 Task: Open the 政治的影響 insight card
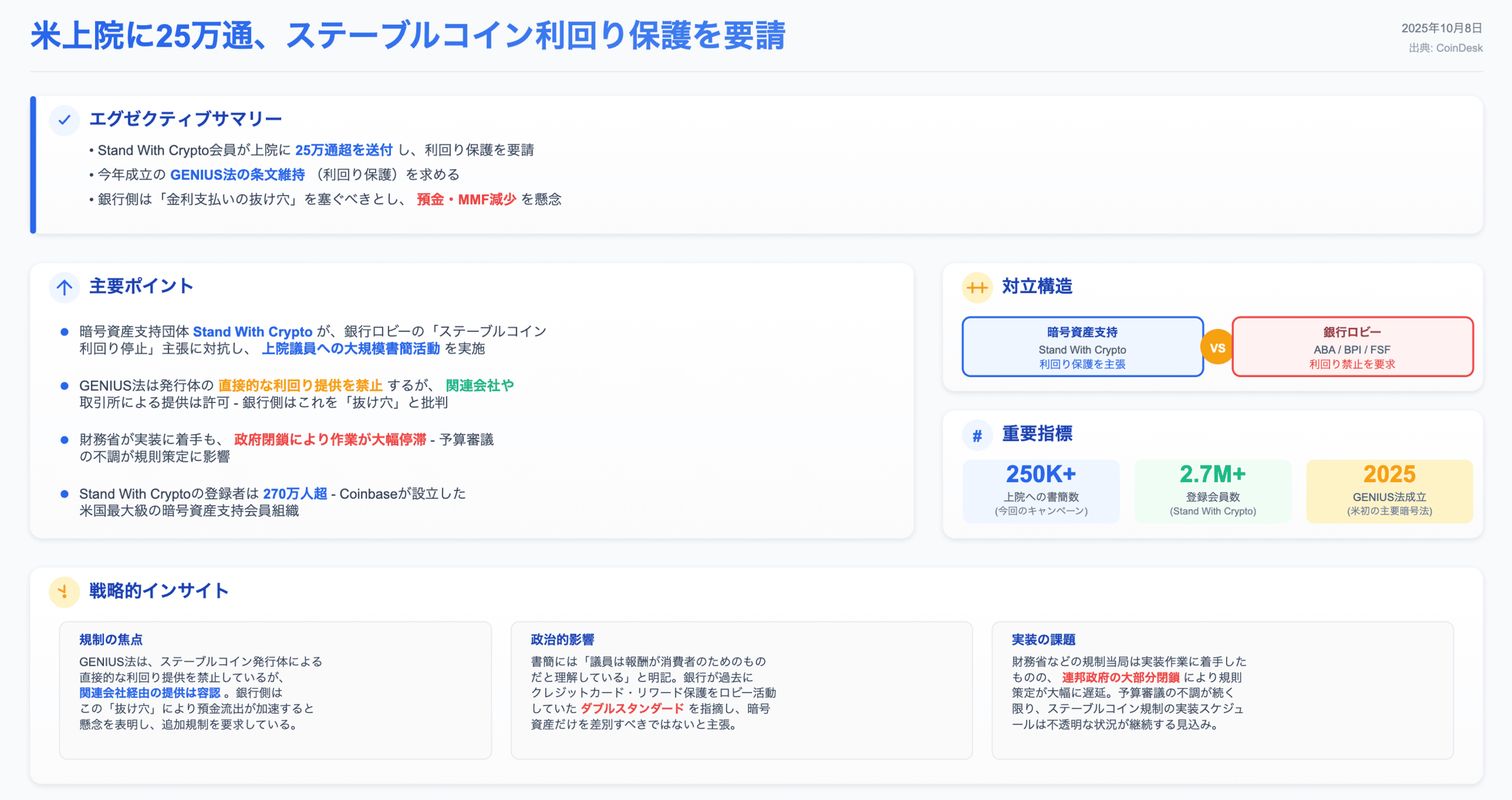click(x=741, y=690)
